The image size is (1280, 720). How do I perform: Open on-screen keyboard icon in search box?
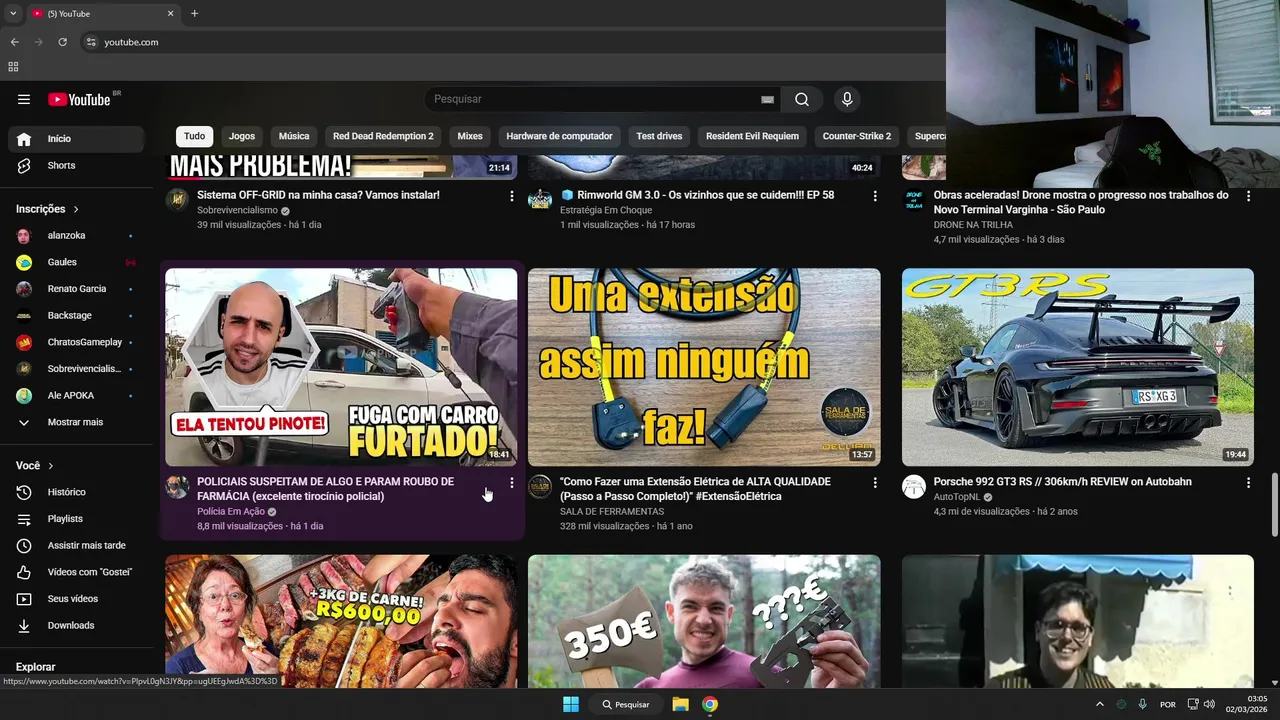pyautogui.click(x=767, y=99)
